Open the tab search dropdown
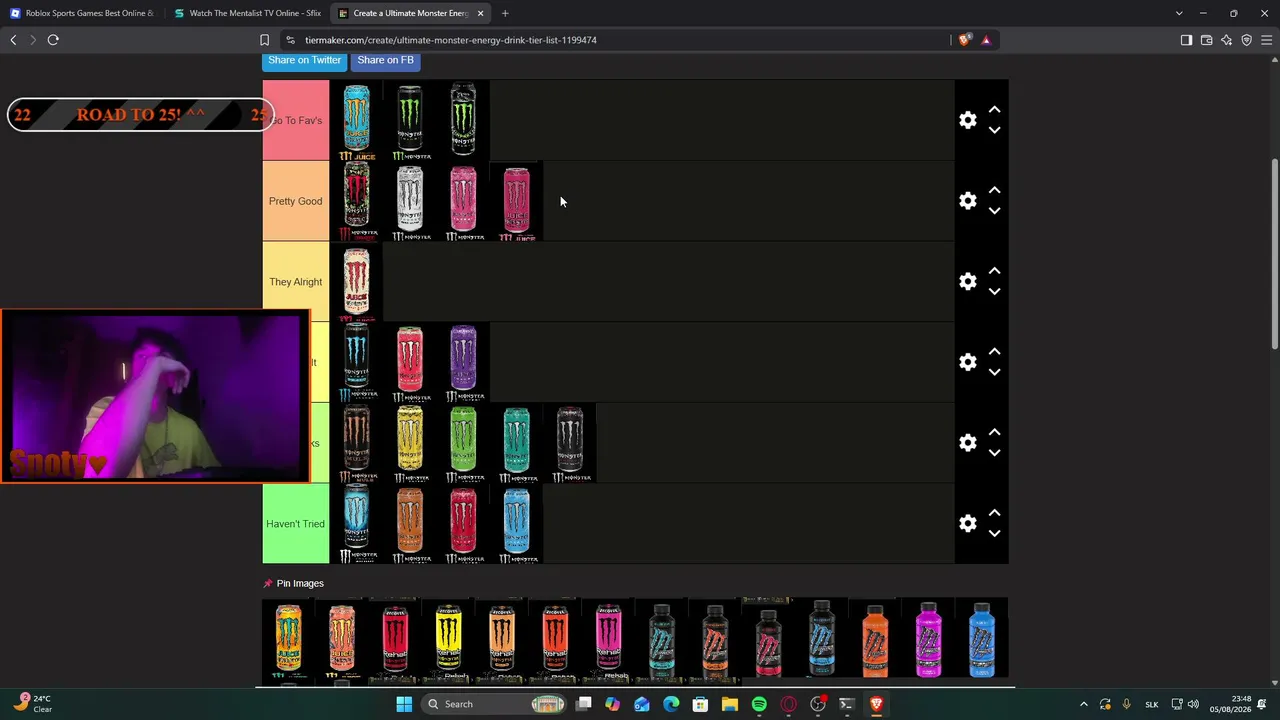 (1179, 13)
